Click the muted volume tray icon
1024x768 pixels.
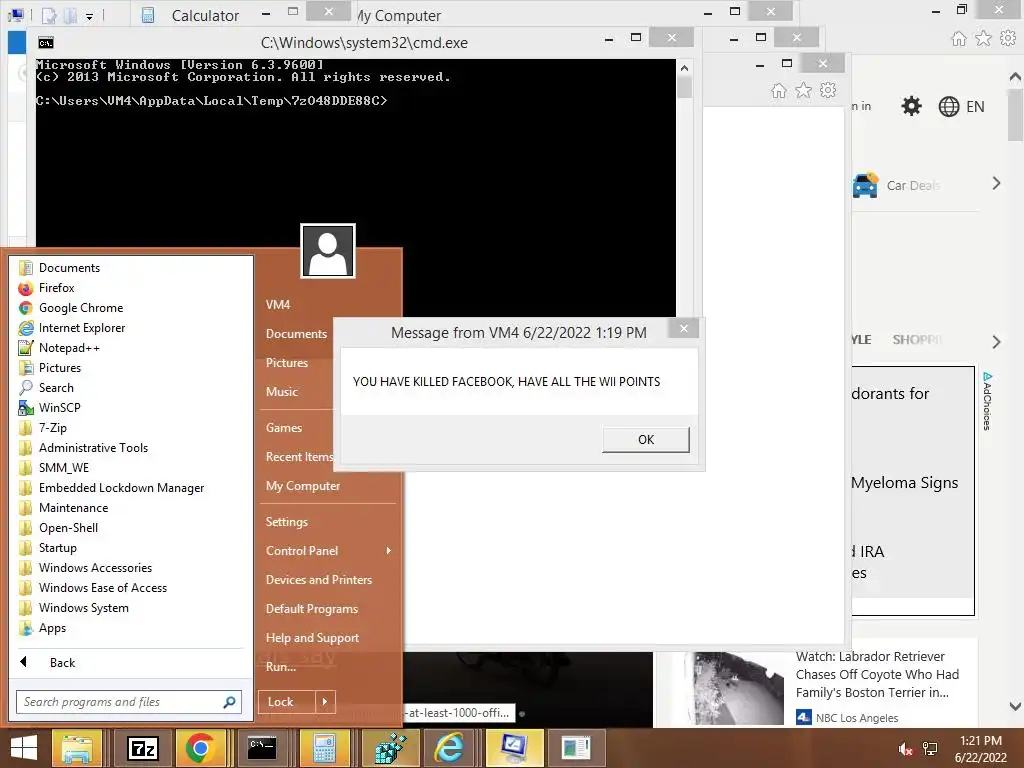click(x=905, y=749)
